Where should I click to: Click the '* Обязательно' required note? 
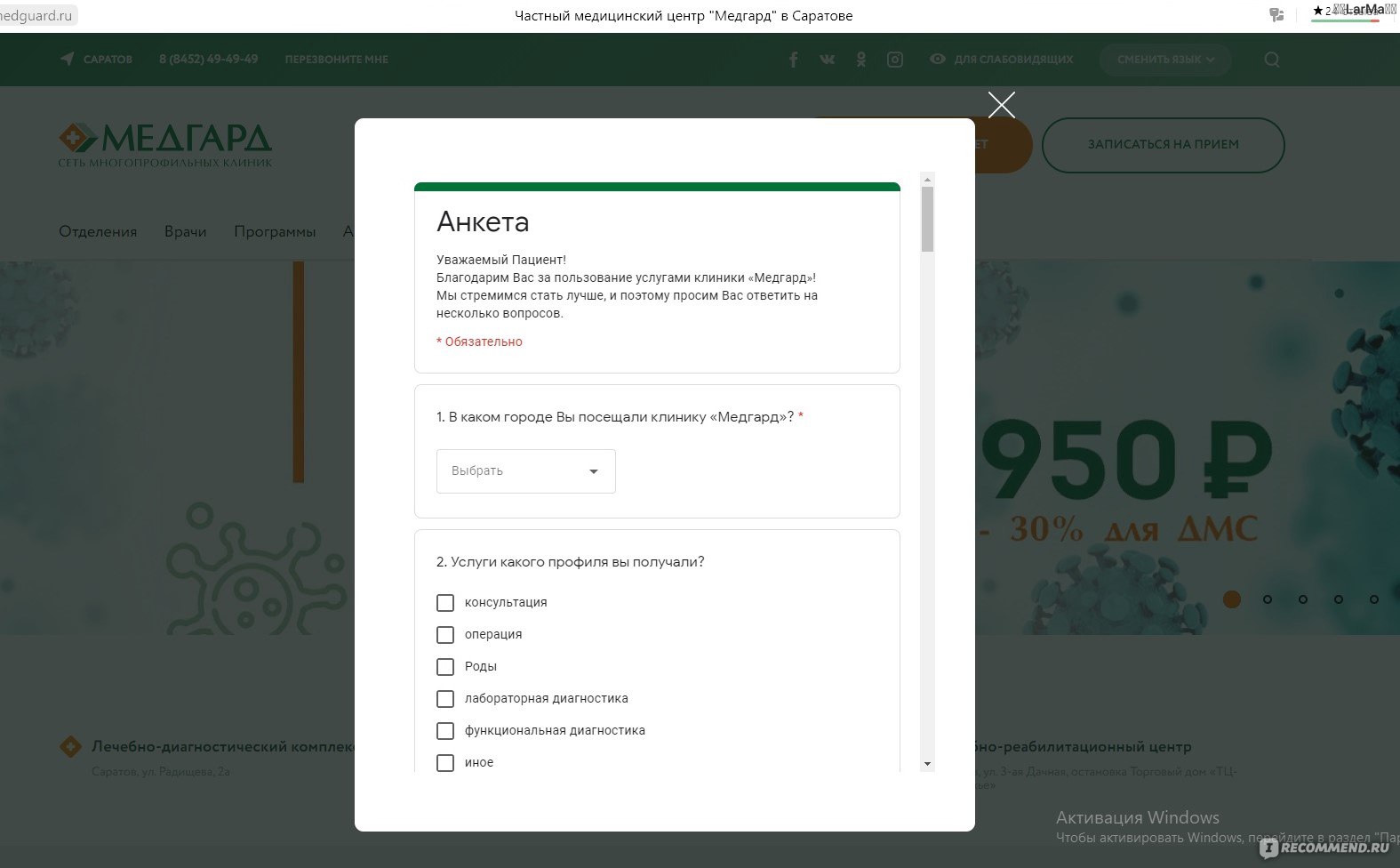(479, 342)
